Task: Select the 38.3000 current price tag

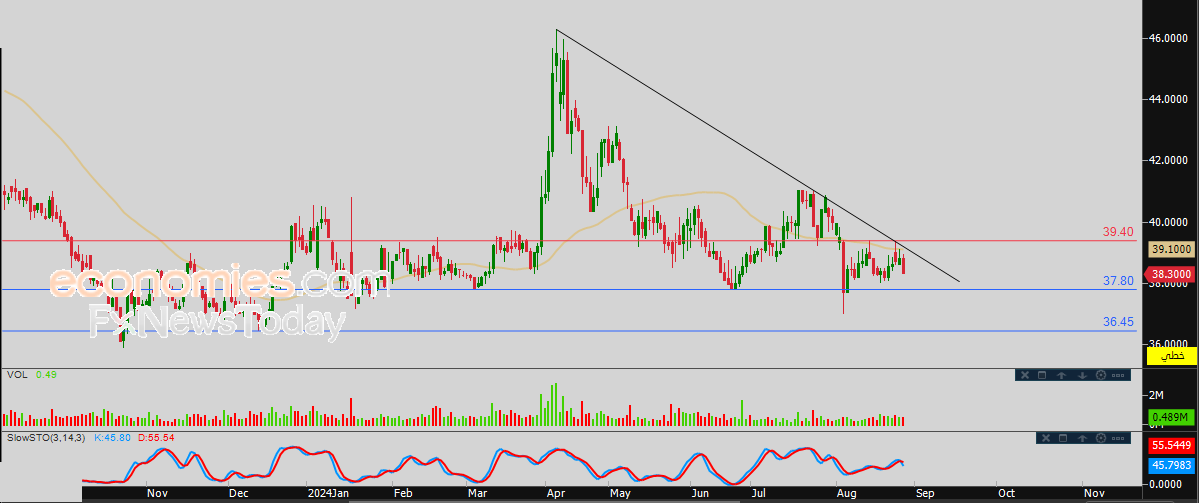Action: (x=1170, y=274)
